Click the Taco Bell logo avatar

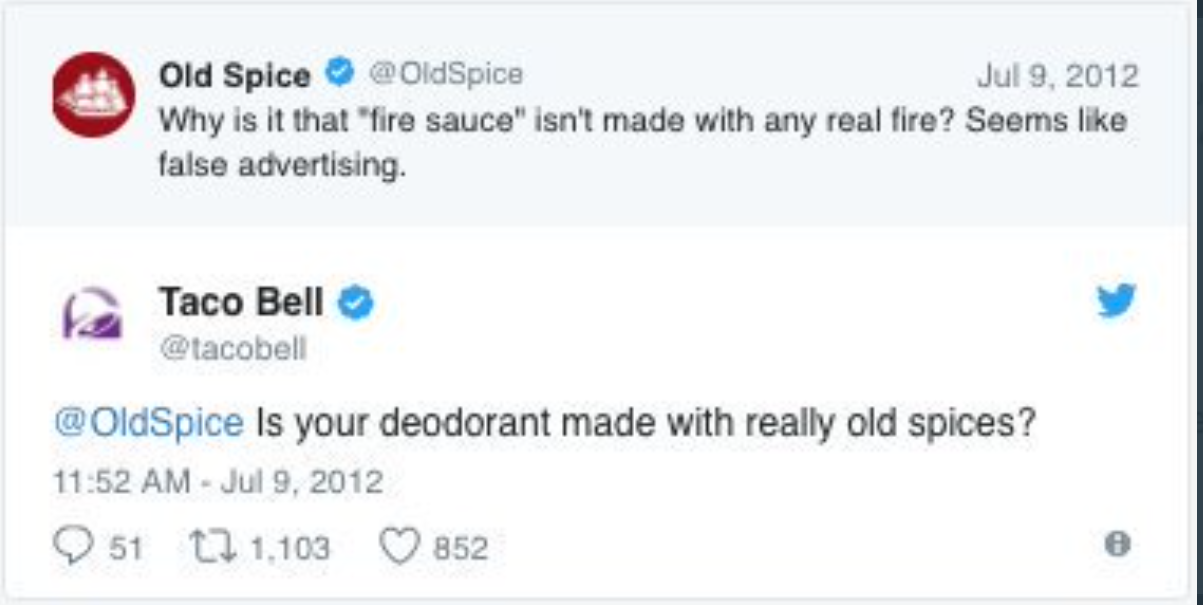93,312
